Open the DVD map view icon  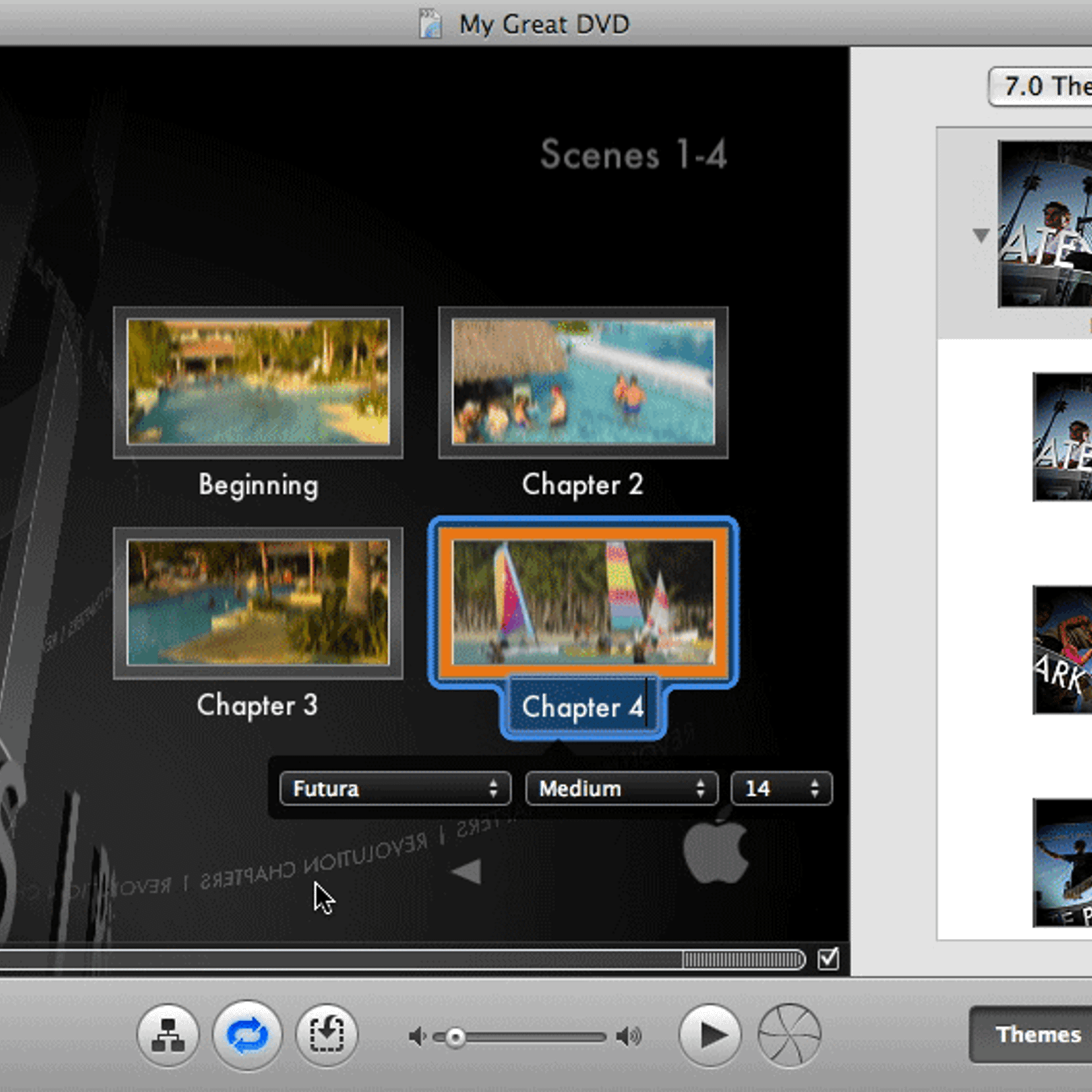[168, 1035]
